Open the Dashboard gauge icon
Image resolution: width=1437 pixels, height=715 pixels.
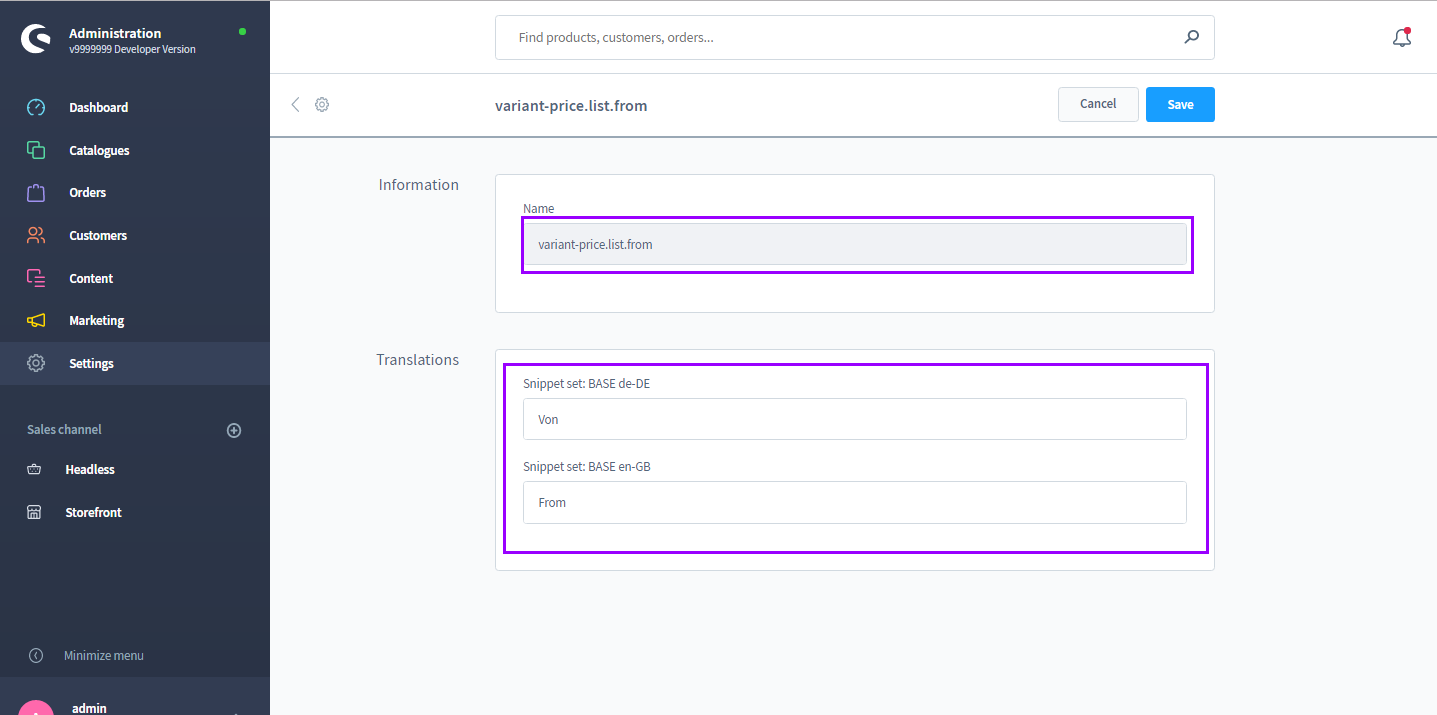coord(36,107)
